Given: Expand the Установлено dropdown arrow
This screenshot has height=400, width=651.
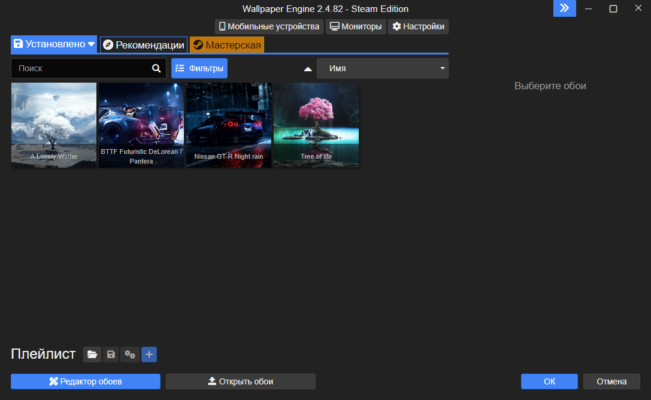Looking at the screenshot, I should [91, 44].
